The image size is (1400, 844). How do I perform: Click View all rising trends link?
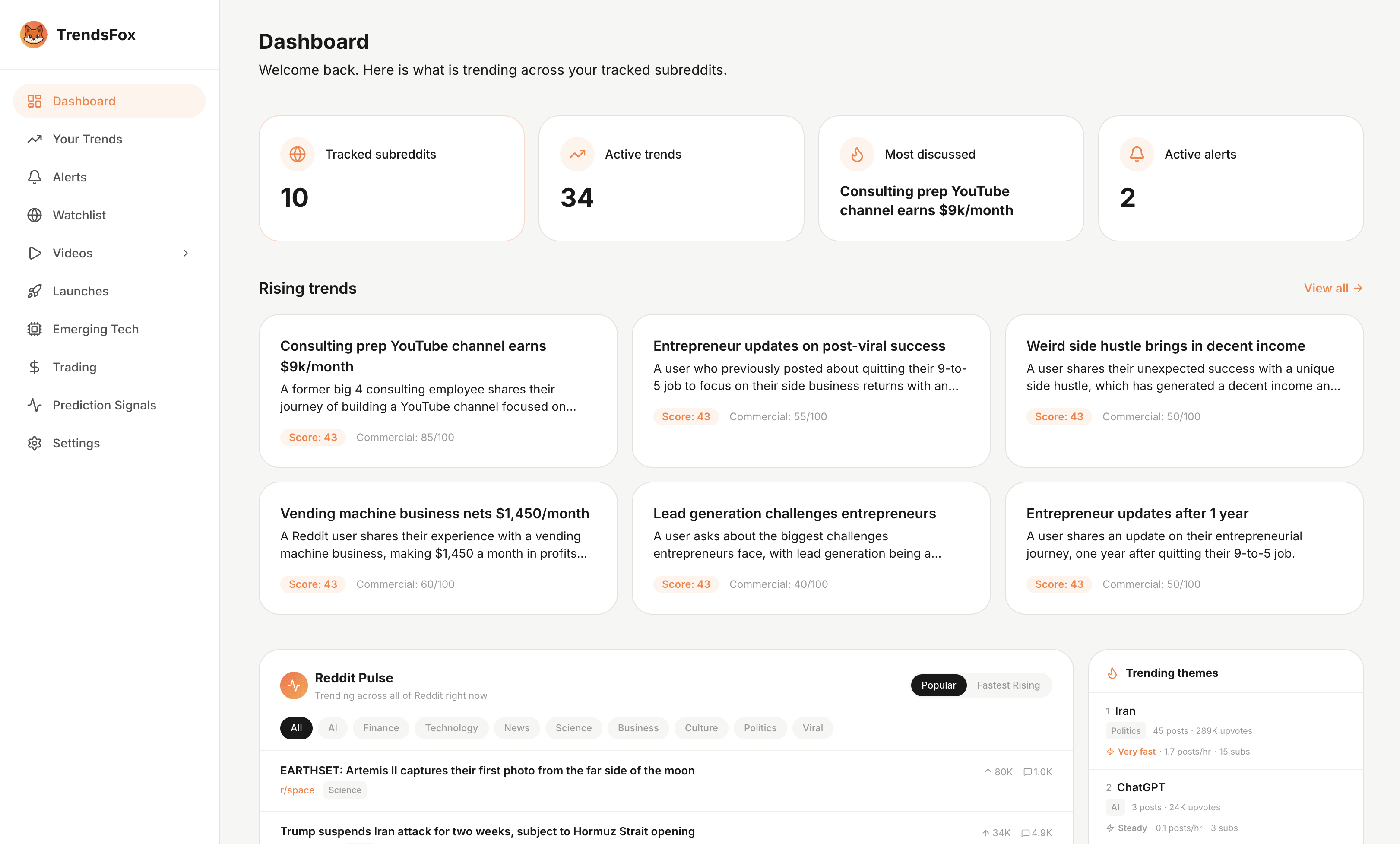tap(1332, 288)
